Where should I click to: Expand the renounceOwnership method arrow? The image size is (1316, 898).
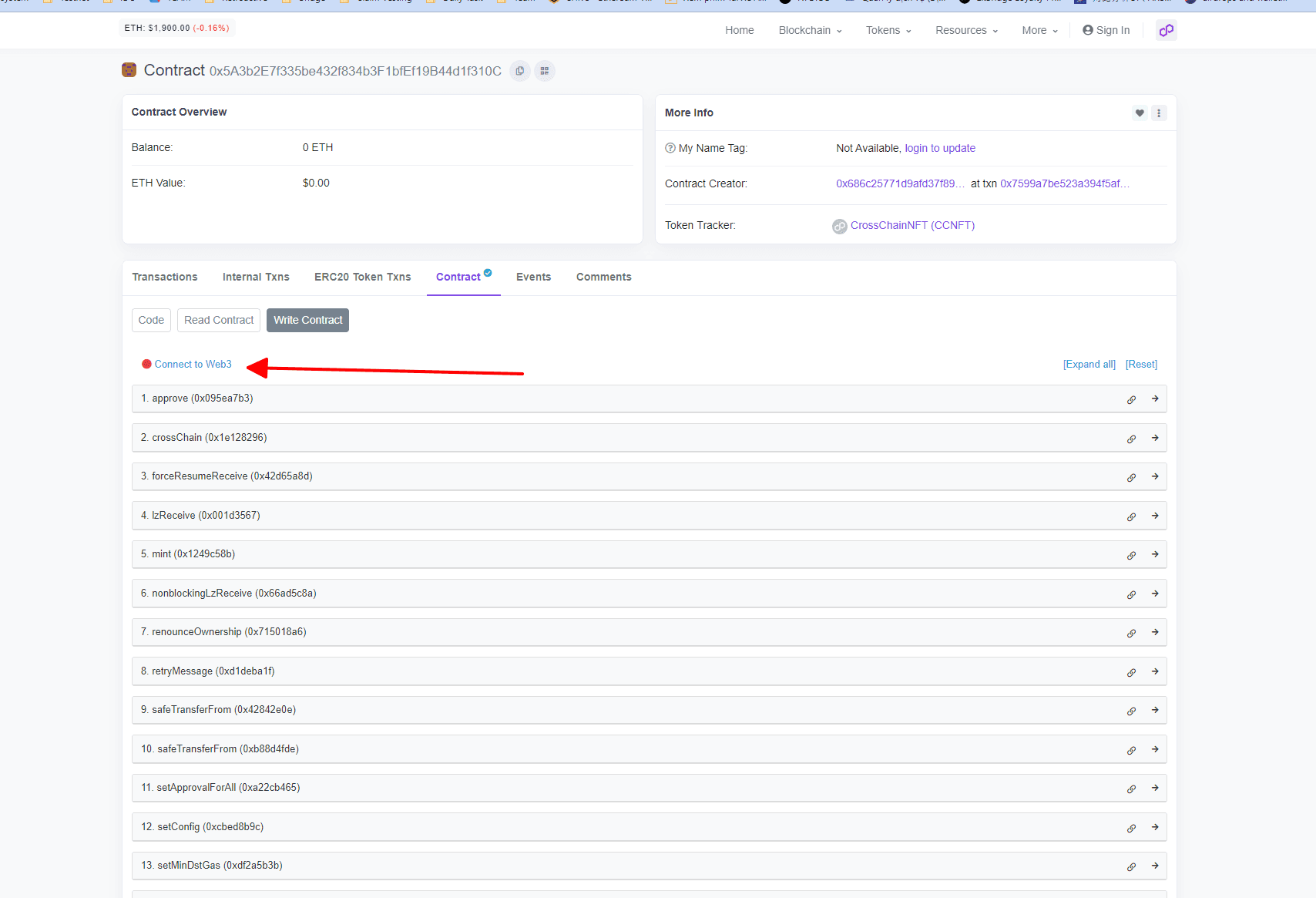1155,632
